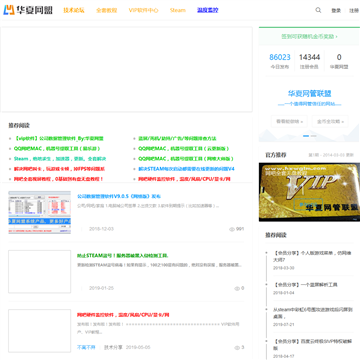
Task: Open QQ网吧MAC link ending 娱乐游
Action: [57, 149]
